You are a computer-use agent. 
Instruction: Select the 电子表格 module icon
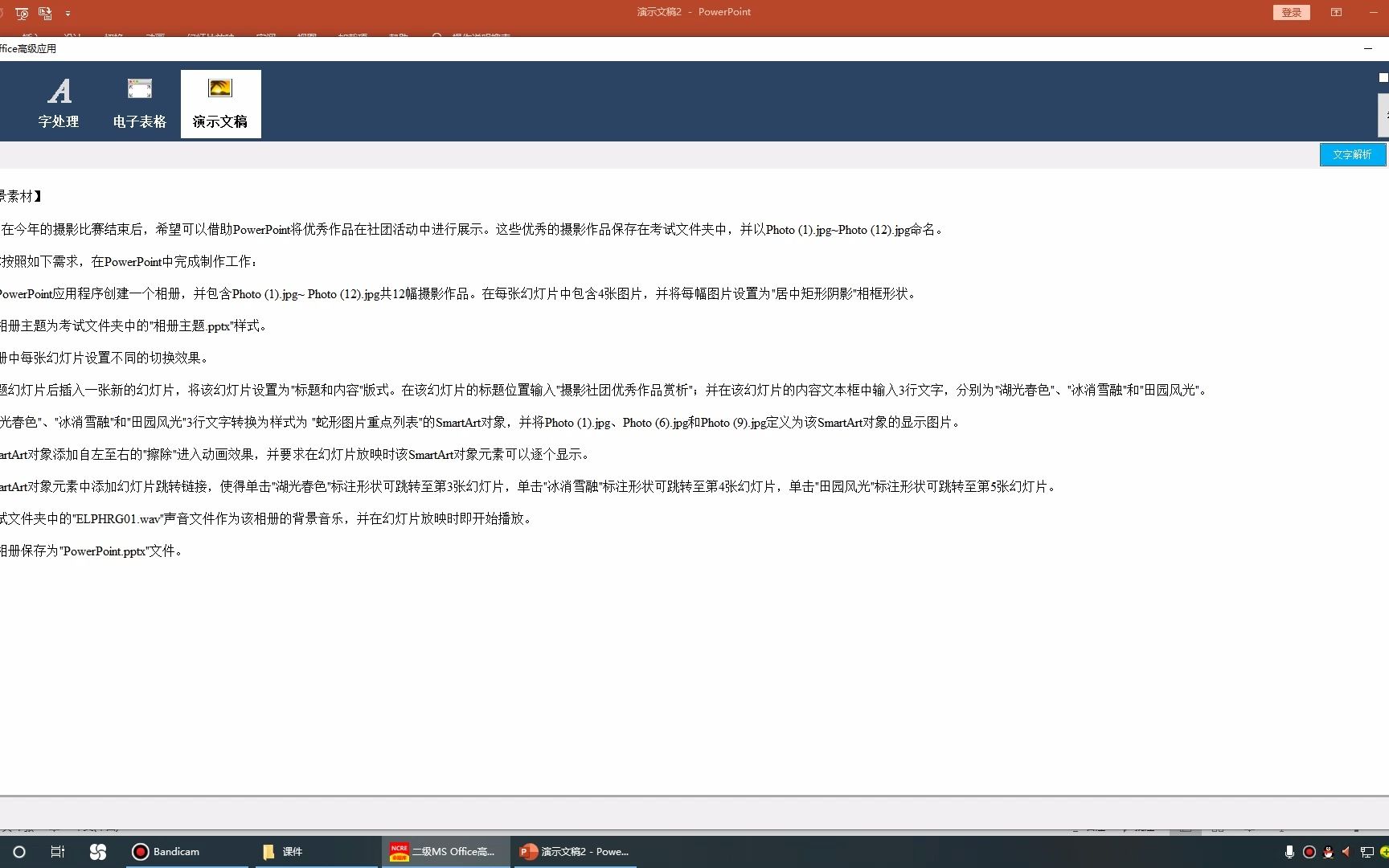tap(139, 103)
